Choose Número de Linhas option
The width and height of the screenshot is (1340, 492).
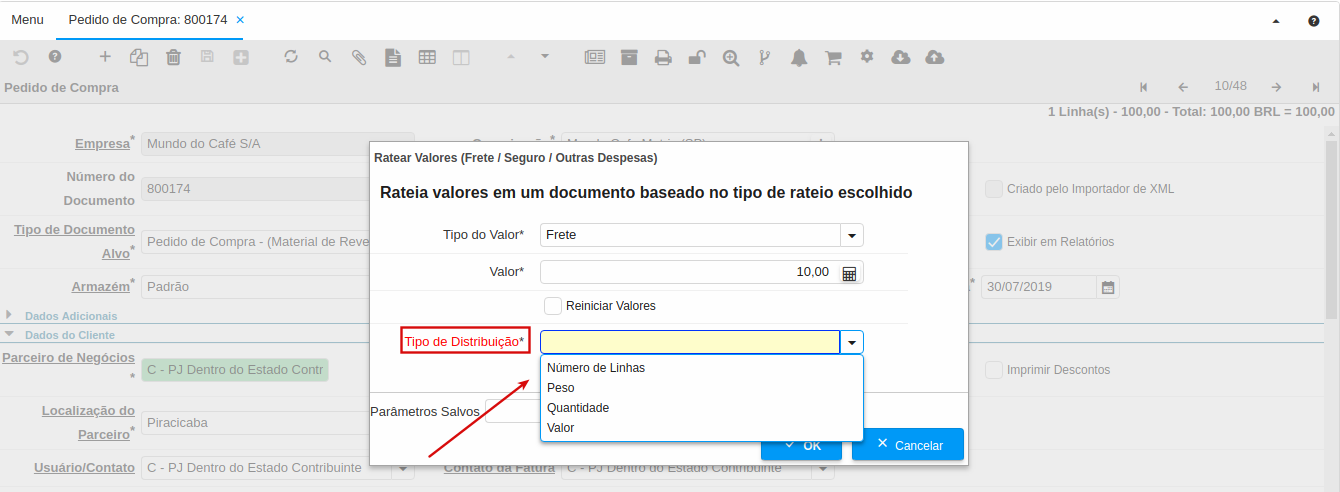point(596,368)
